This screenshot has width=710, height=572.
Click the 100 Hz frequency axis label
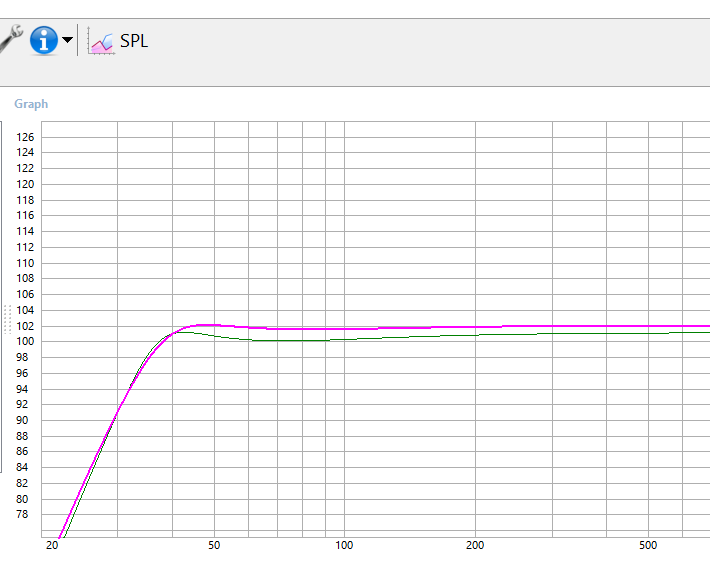tap(344, 545)
